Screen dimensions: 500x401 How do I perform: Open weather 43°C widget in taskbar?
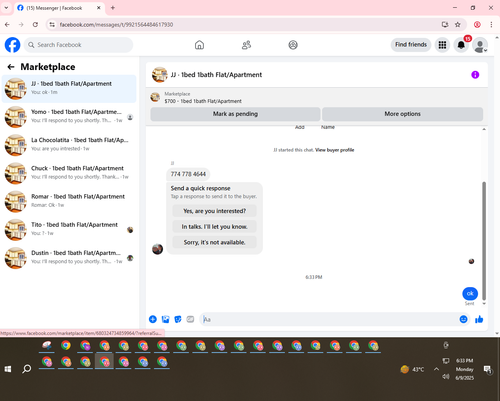pyautogui.click(x=413, y=369)
